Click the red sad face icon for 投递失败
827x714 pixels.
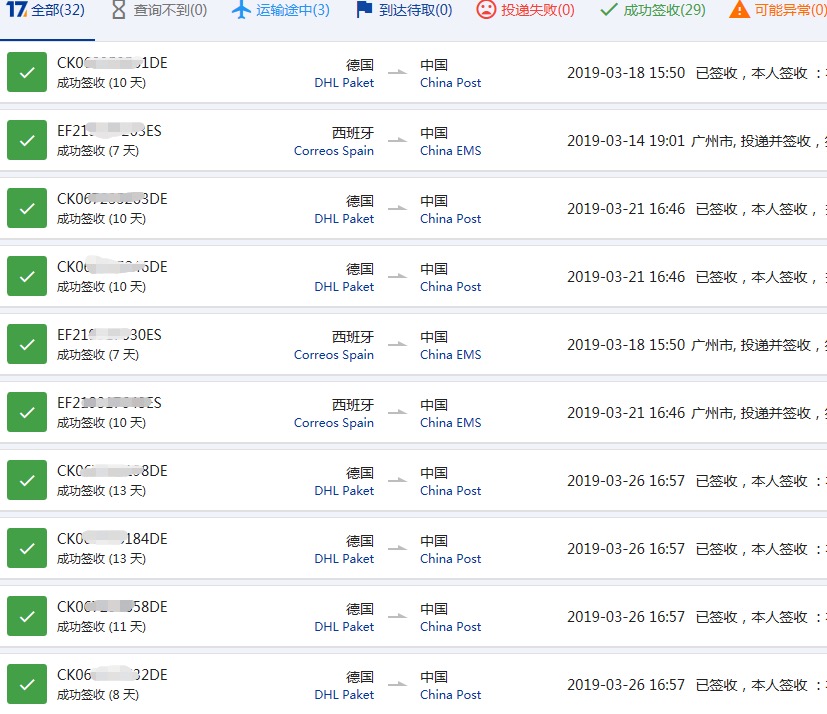[485, 10]
